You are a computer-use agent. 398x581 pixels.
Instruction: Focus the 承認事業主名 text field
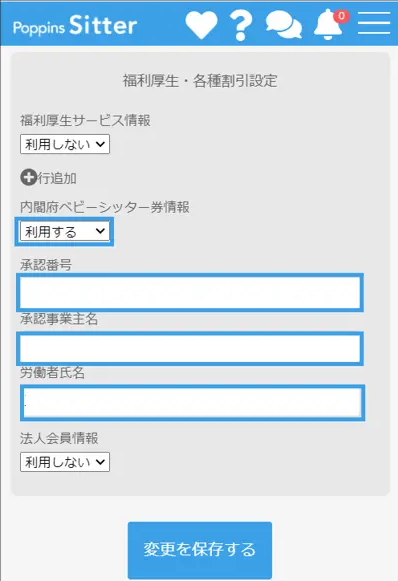(x=190, y=348)
